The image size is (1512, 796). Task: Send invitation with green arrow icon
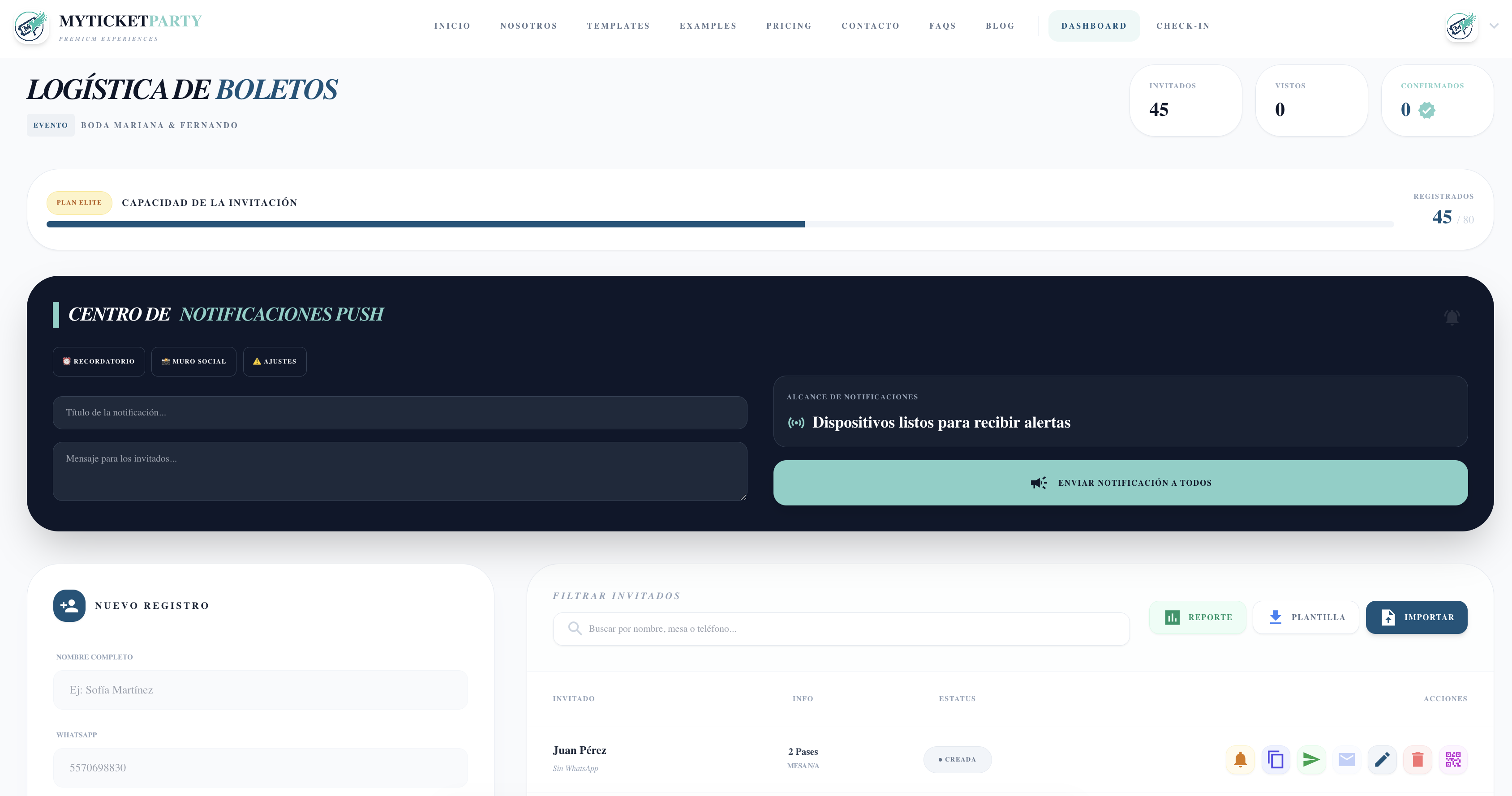1310,760
